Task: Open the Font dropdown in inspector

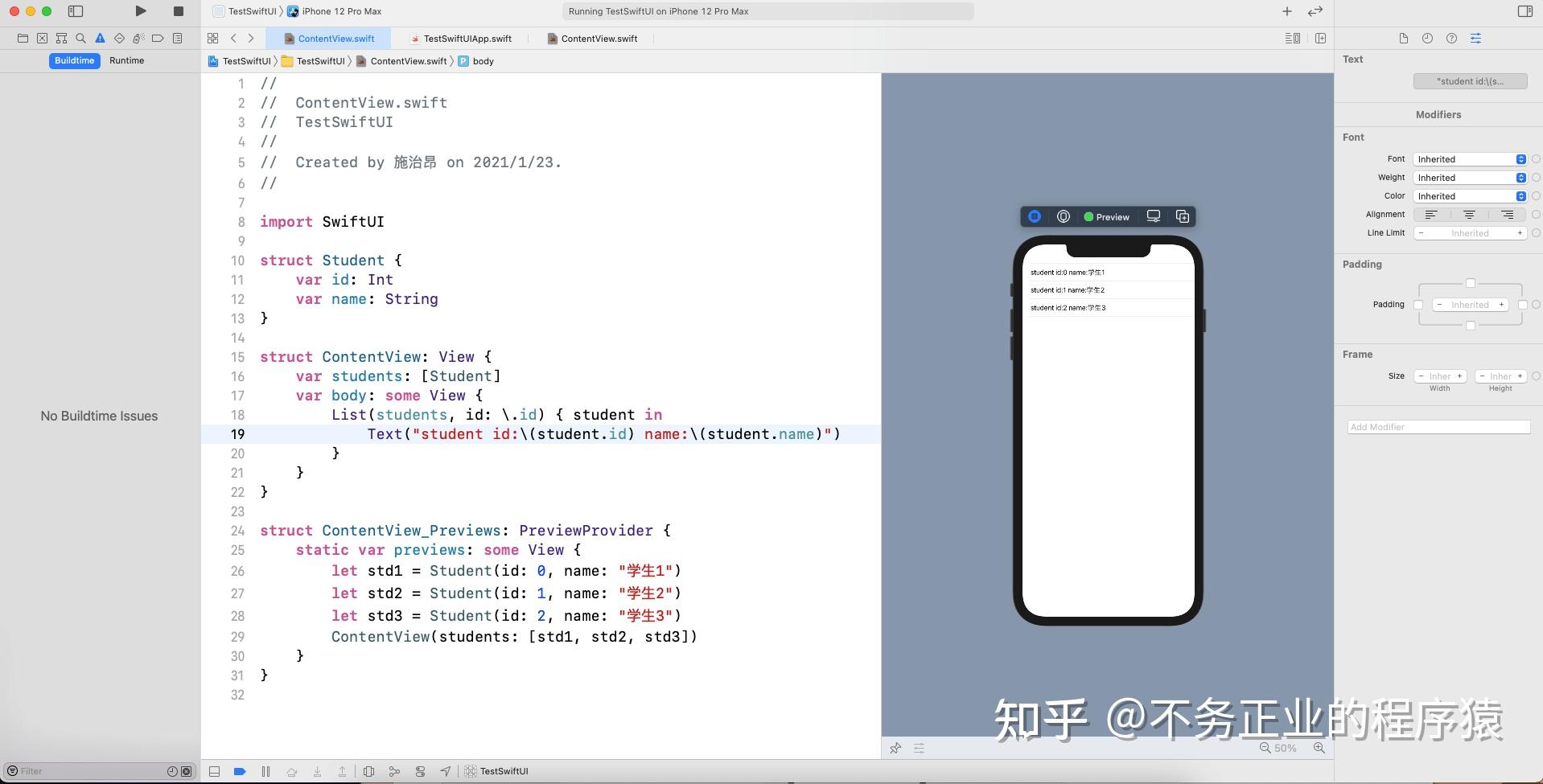Action: [1470, 159]
